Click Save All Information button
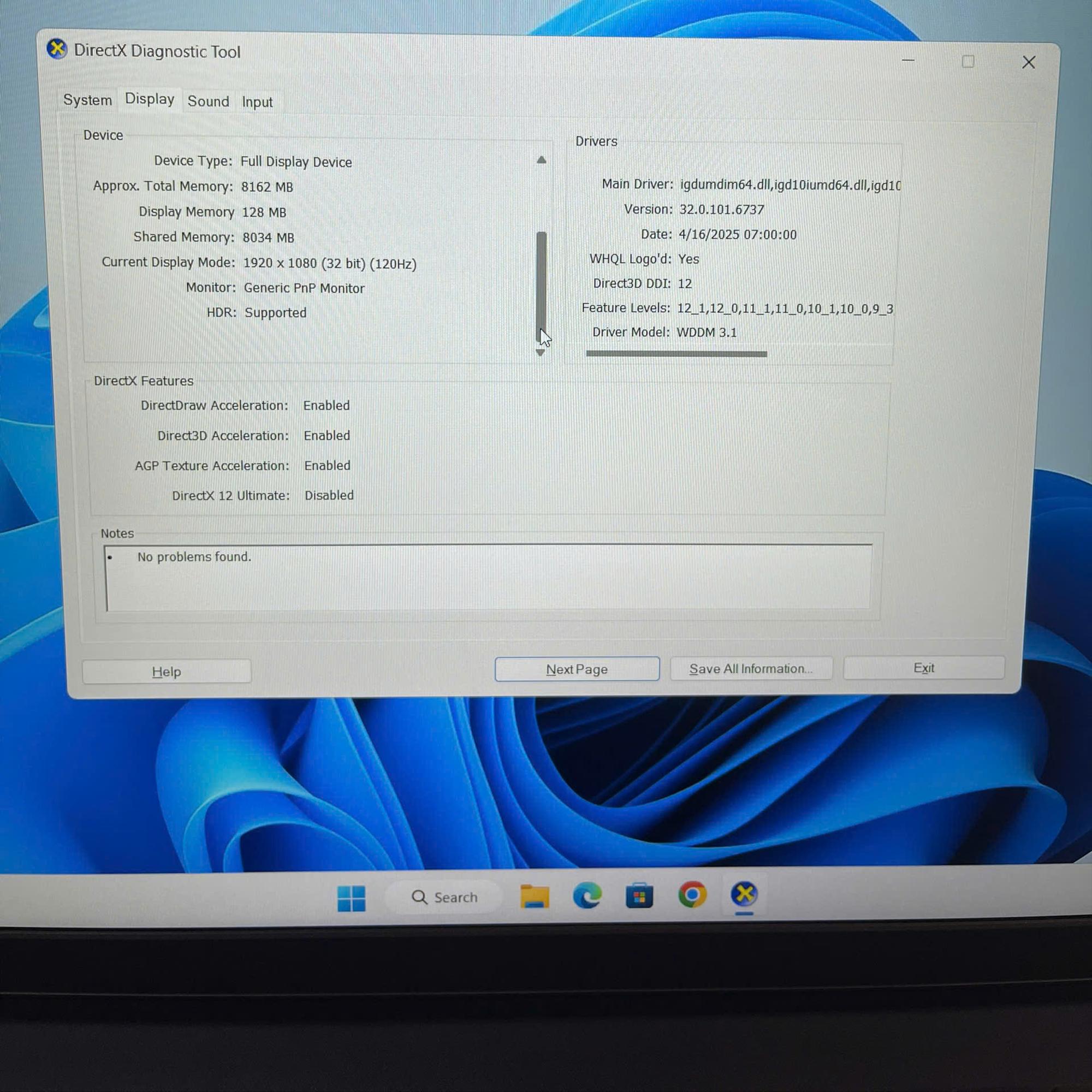The width and height of the screenshot is (1092, 1092). pyautogui.click(x=751, y=669)
